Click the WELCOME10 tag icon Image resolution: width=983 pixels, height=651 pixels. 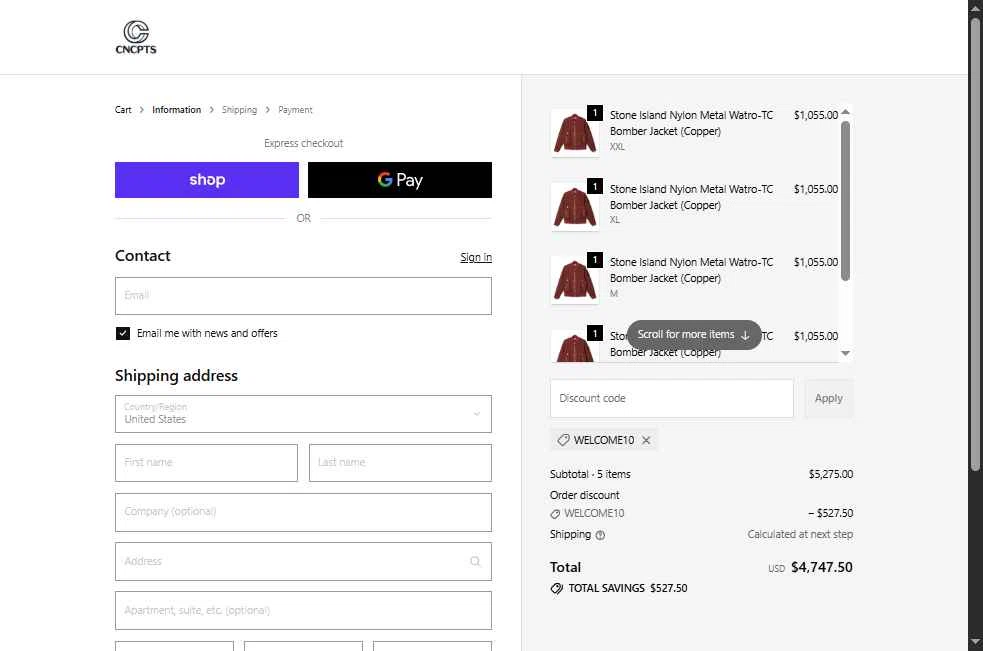[563, 440]
